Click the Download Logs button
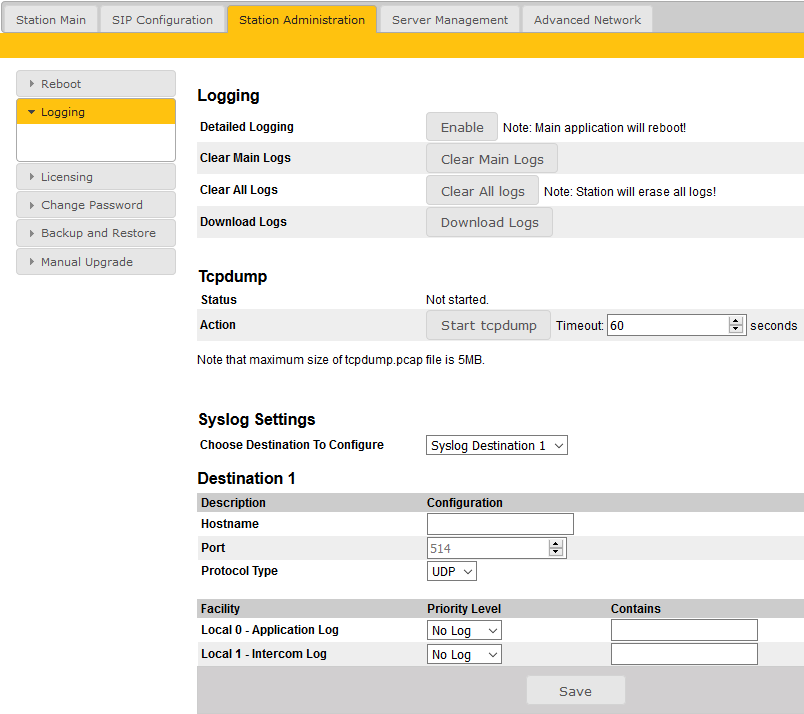804x714 pixels. [x=489, y=222]
